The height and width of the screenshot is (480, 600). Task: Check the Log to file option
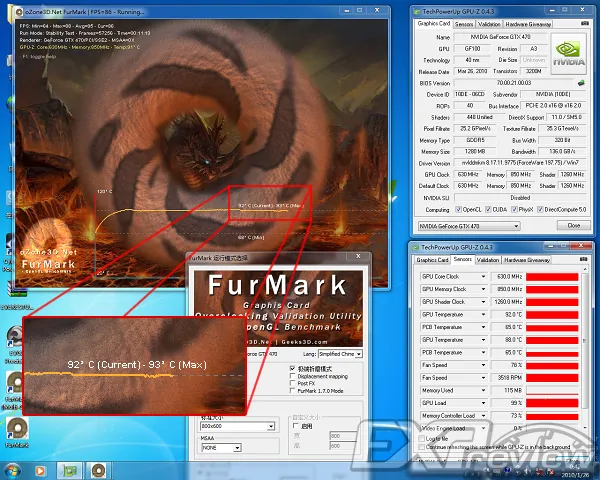click(421, 438)
